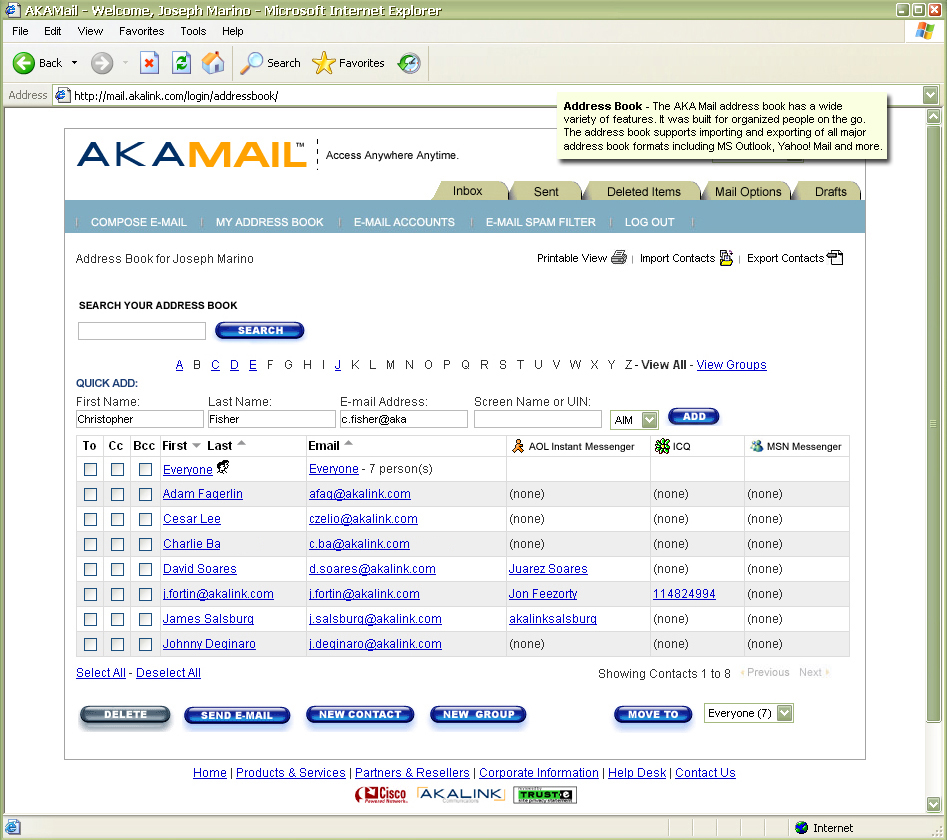
Task: Open Import Contacts via its folder icon
Action: click(x=727, y=257)
